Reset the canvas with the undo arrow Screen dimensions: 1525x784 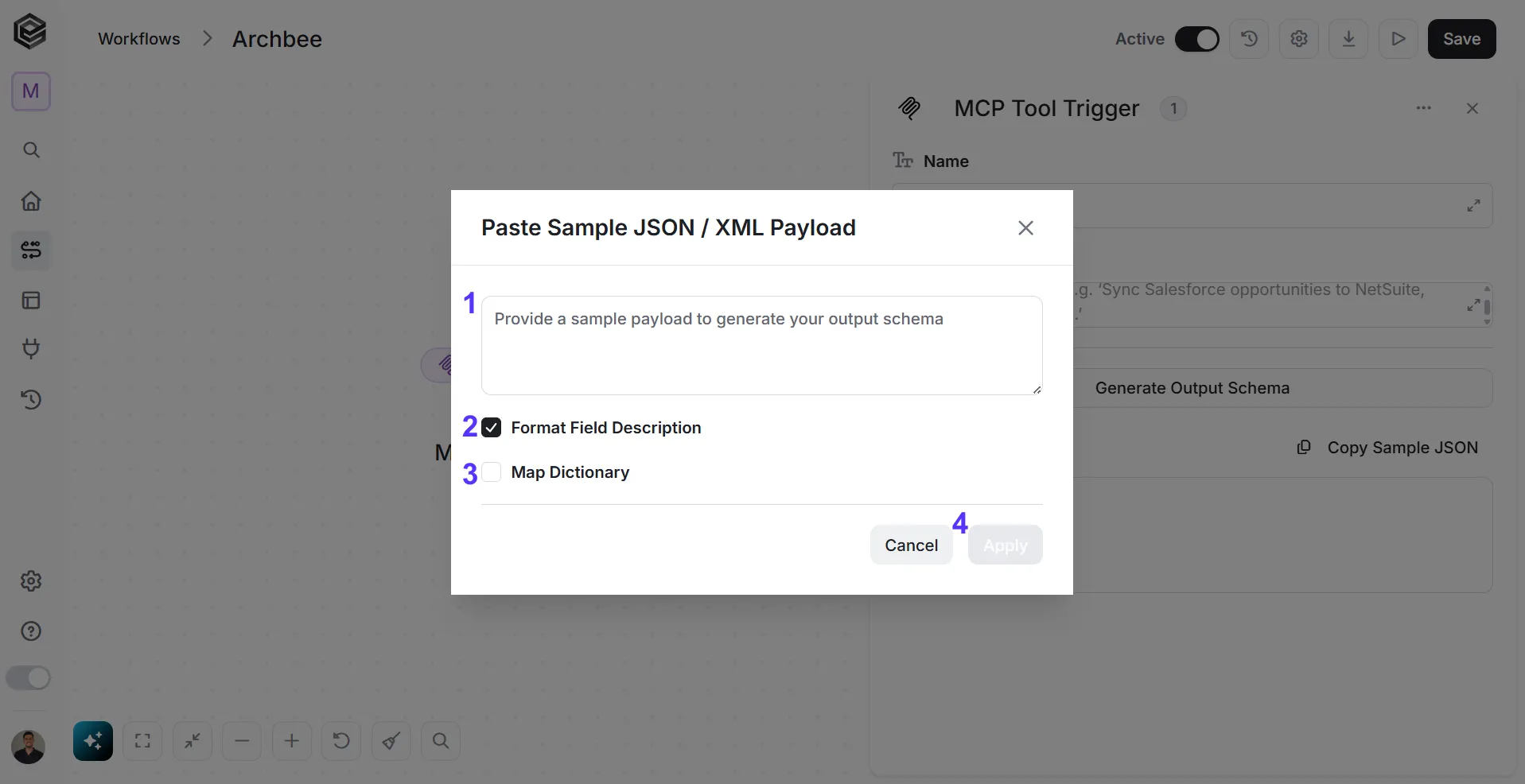coord(341,741)
